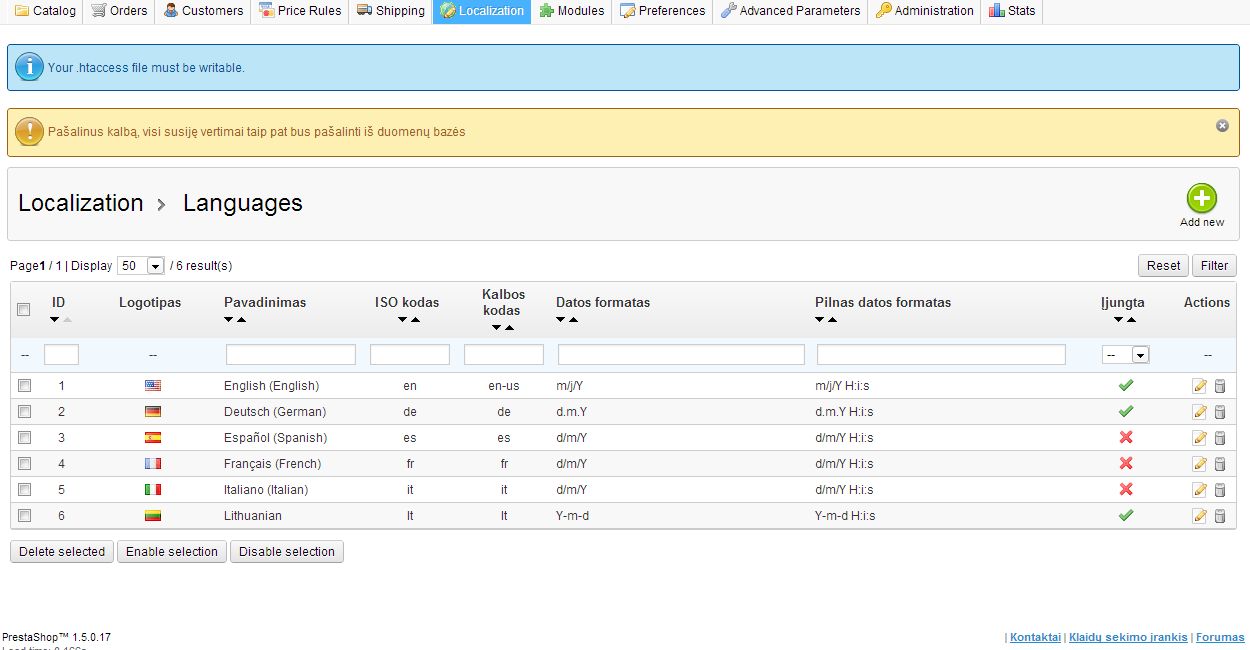Click edit pencil icon for English row
This screenshot has width=1250, height=650.
tap(1199, 386)
